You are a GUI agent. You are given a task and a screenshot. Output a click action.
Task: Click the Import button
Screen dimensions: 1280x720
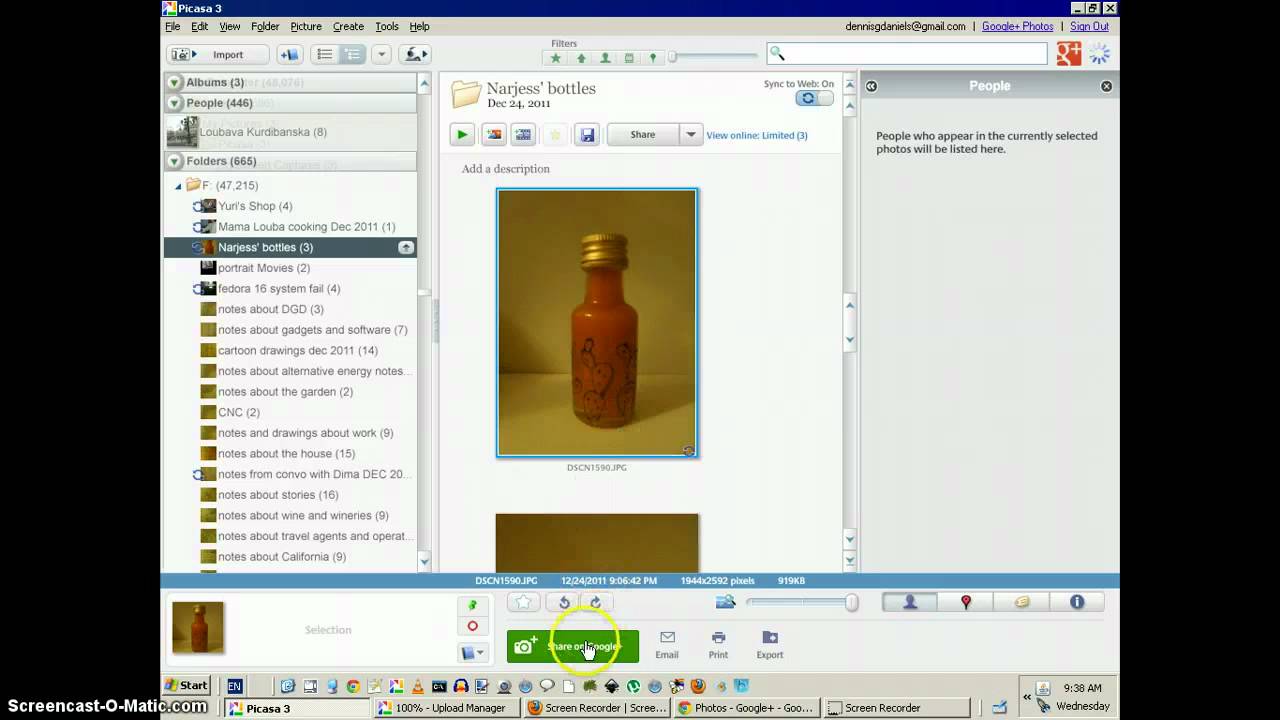coord(219,55)
